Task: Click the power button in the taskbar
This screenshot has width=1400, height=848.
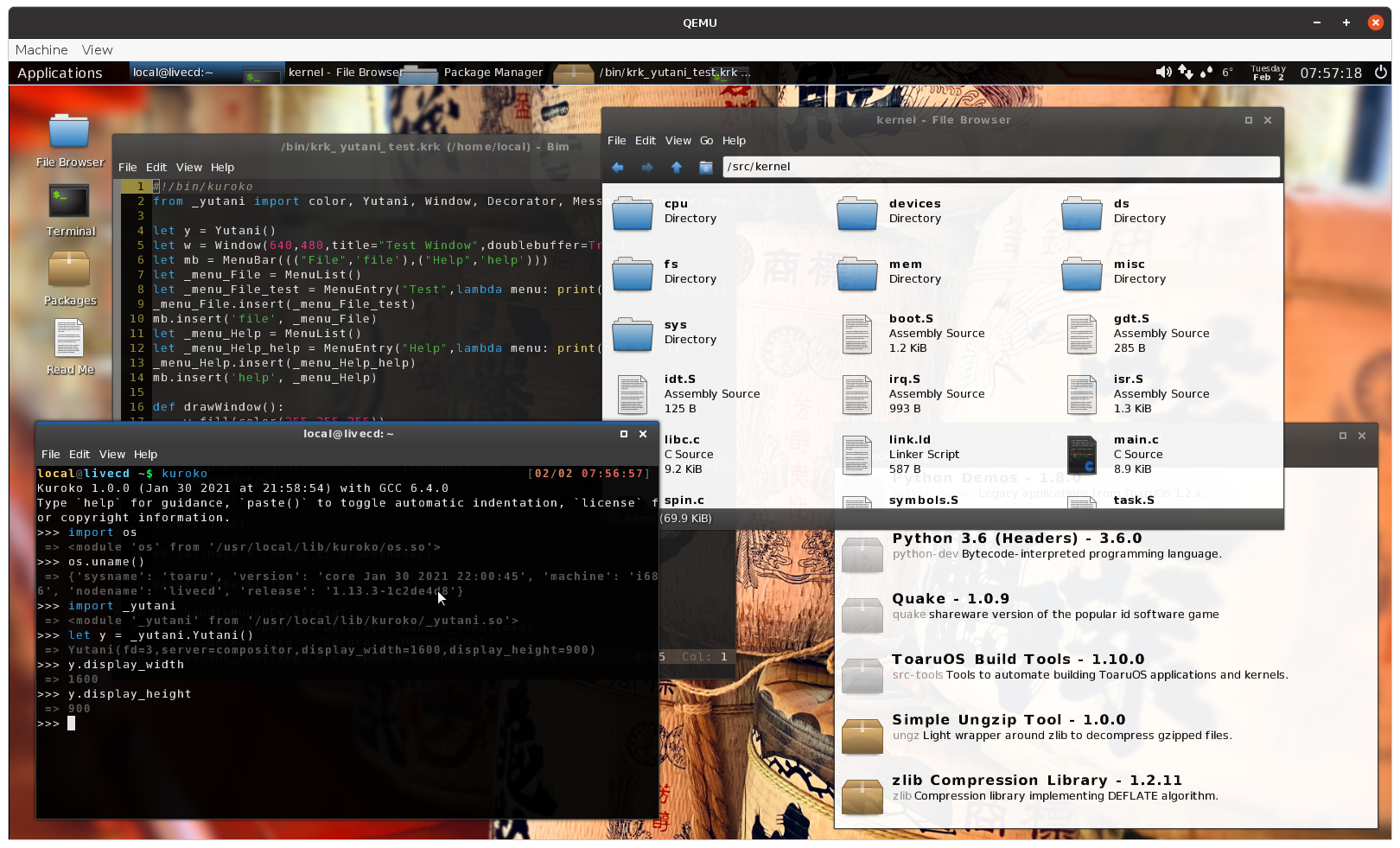Action: point(1380,73)
